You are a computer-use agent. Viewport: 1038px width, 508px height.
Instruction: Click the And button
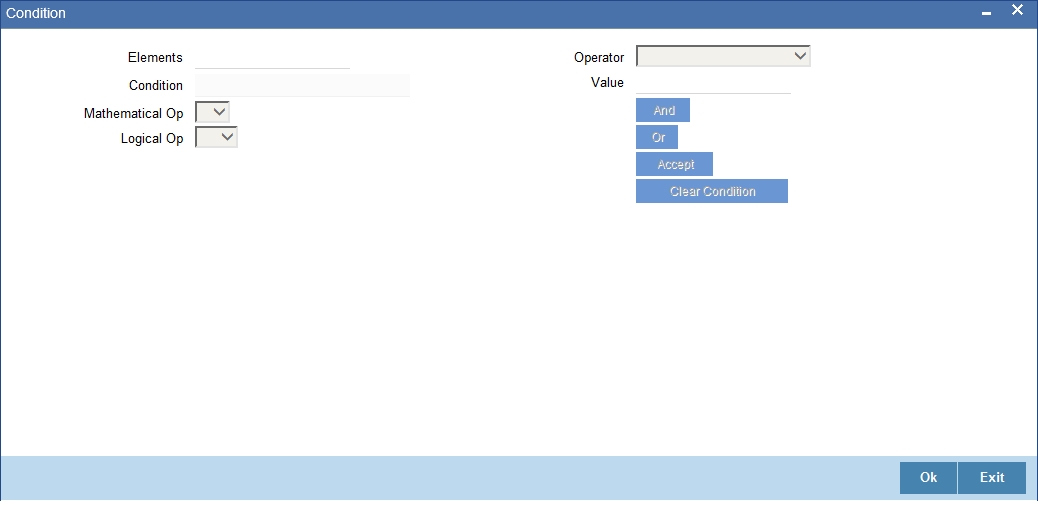click(663, 110)
